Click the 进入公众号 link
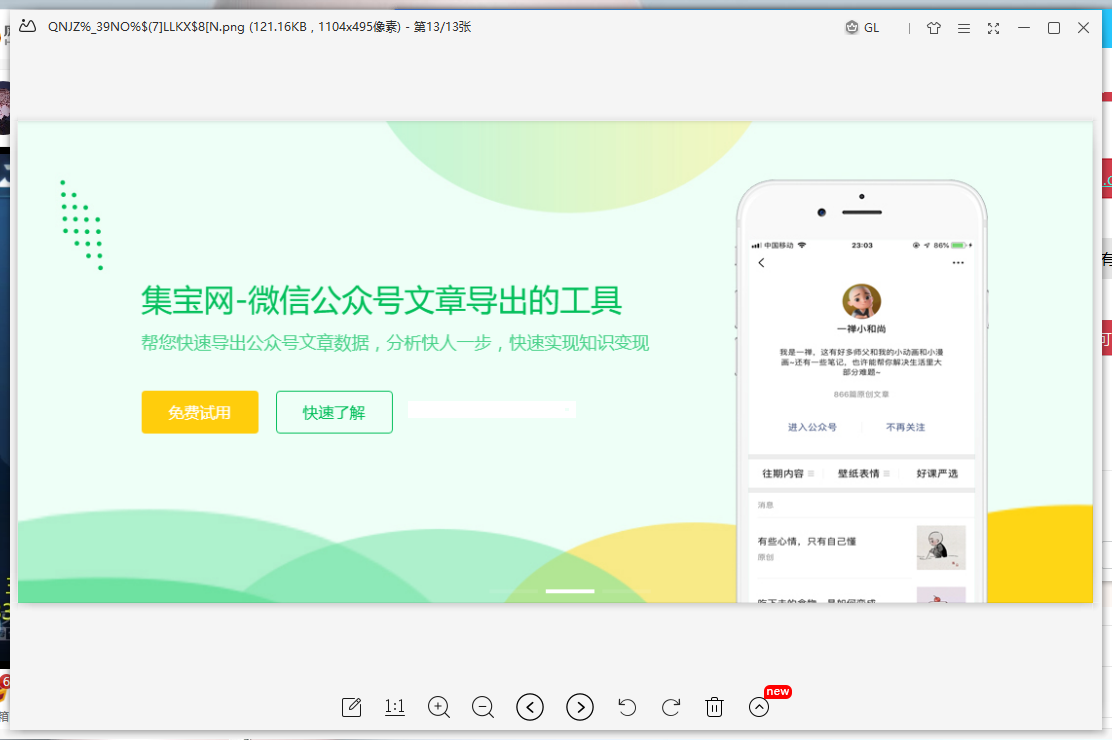The image size is (1112, 740). [812, 427]
